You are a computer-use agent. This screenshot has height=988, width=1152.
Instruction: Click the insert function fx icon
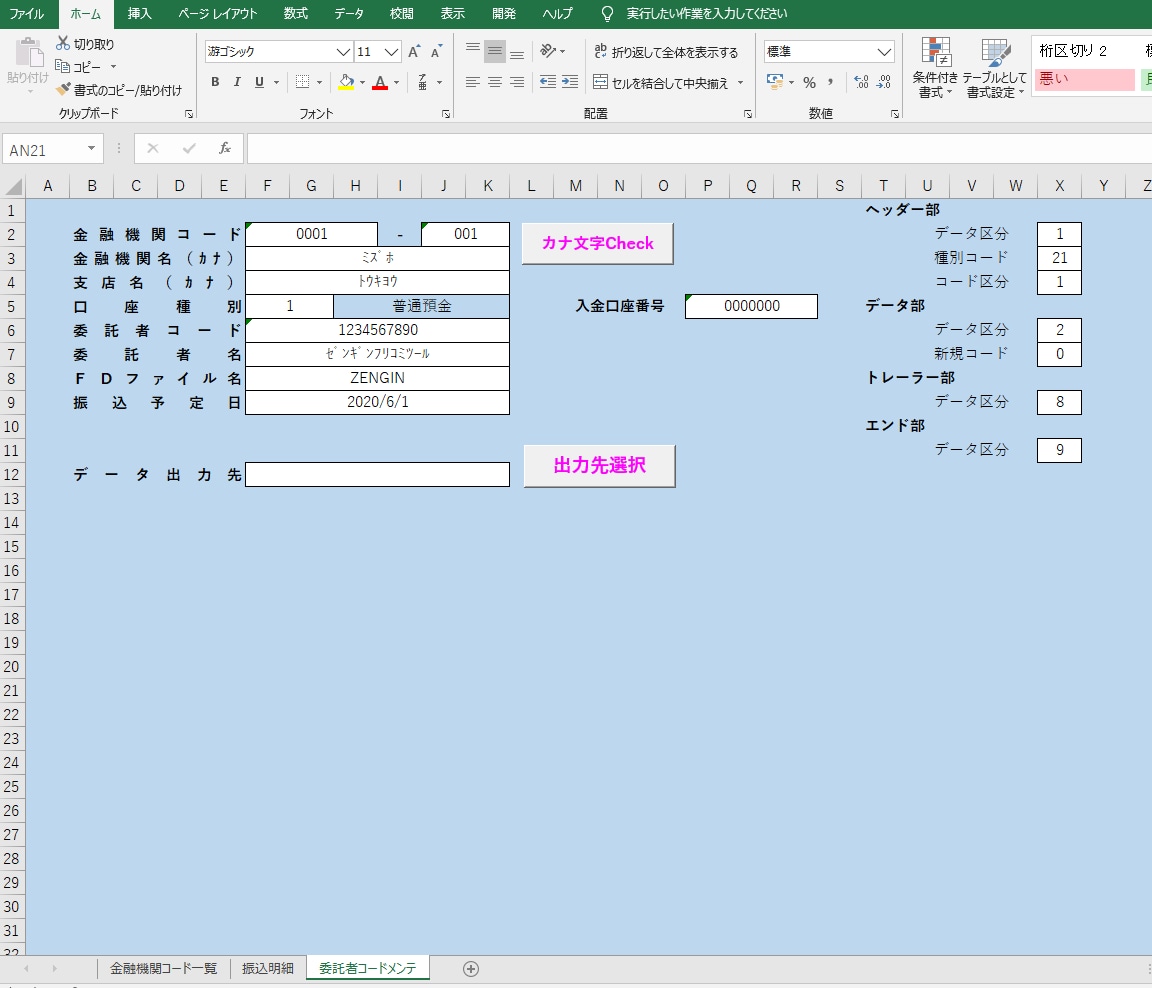point(225,149)
